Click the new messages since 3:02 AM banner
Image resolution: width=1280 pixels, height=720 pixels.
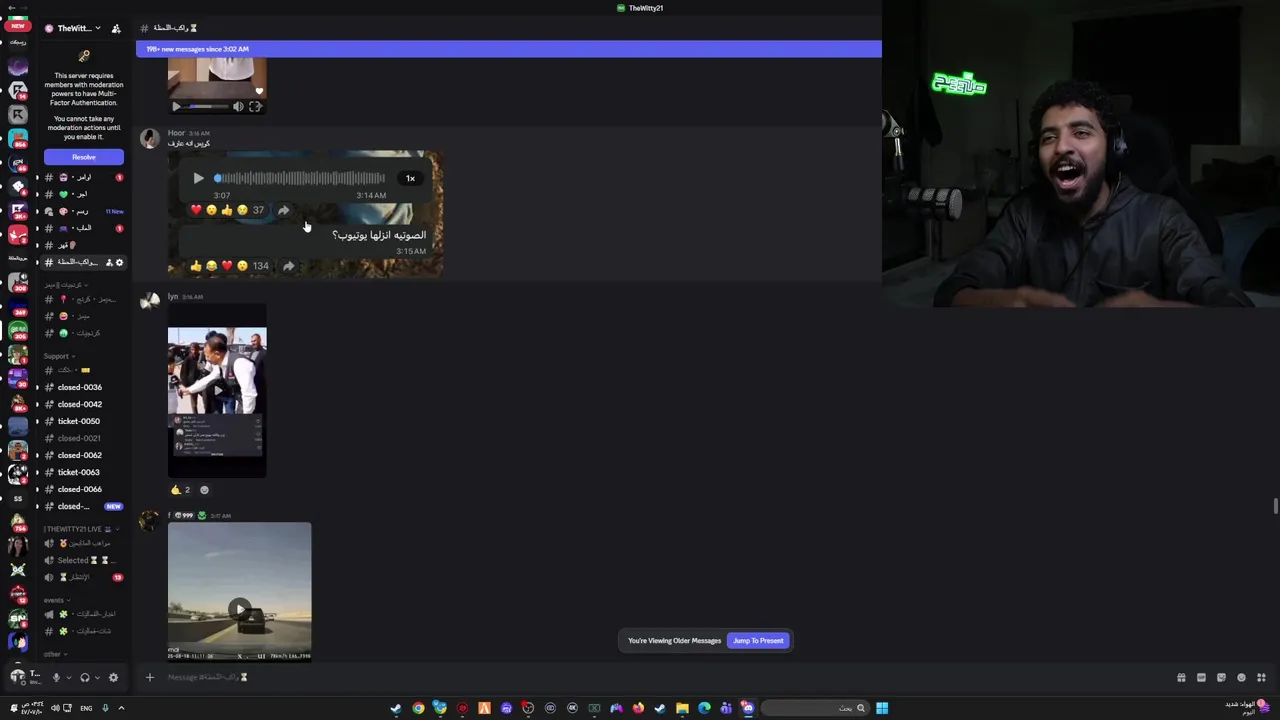point(509,49)
